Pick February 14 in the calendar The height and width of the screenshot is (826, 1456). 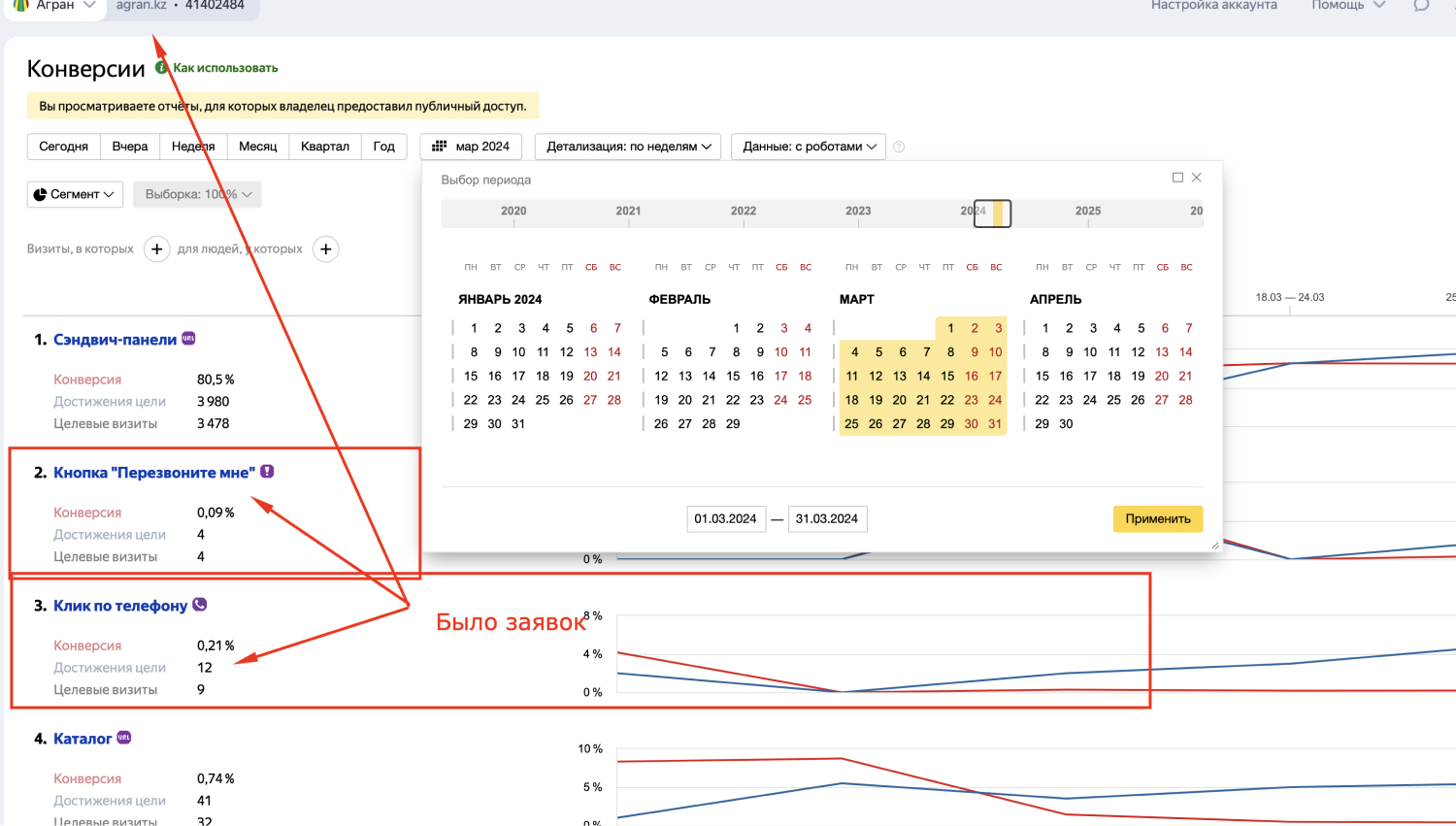[x=710, y=376]
